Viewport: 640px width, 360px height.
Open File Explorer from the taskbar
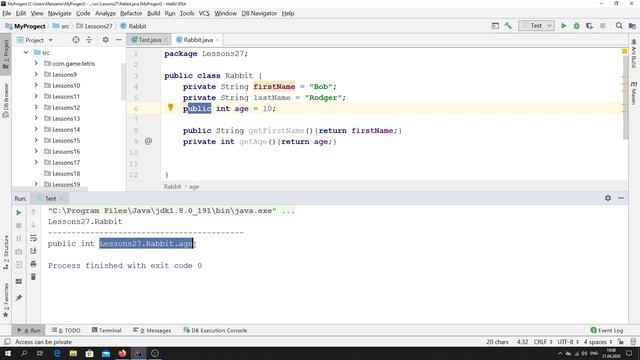73,353
